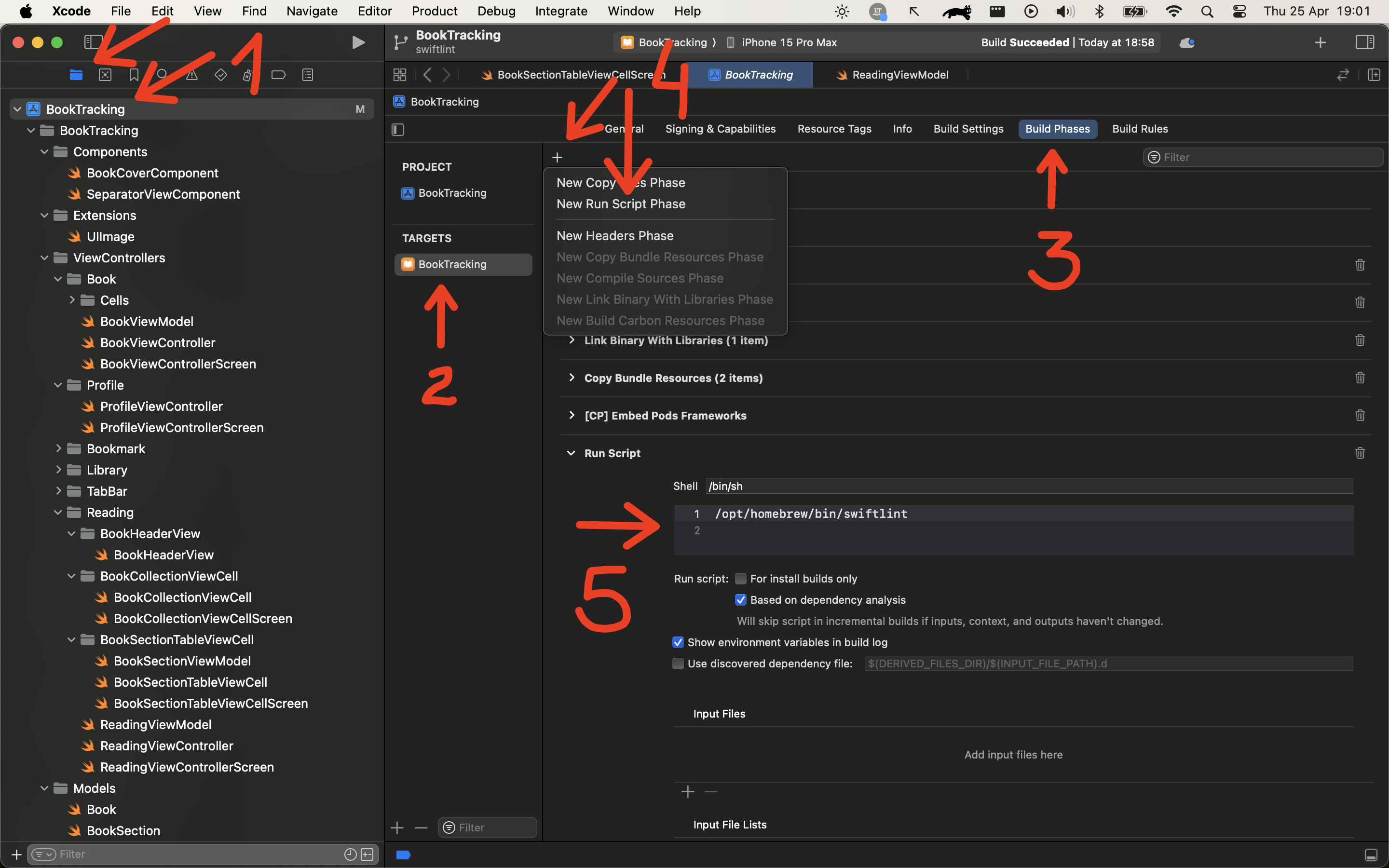Viewport: 1389px width, 868px height.
Task: Open the Report navigator icon
Action: click(308, 75)
